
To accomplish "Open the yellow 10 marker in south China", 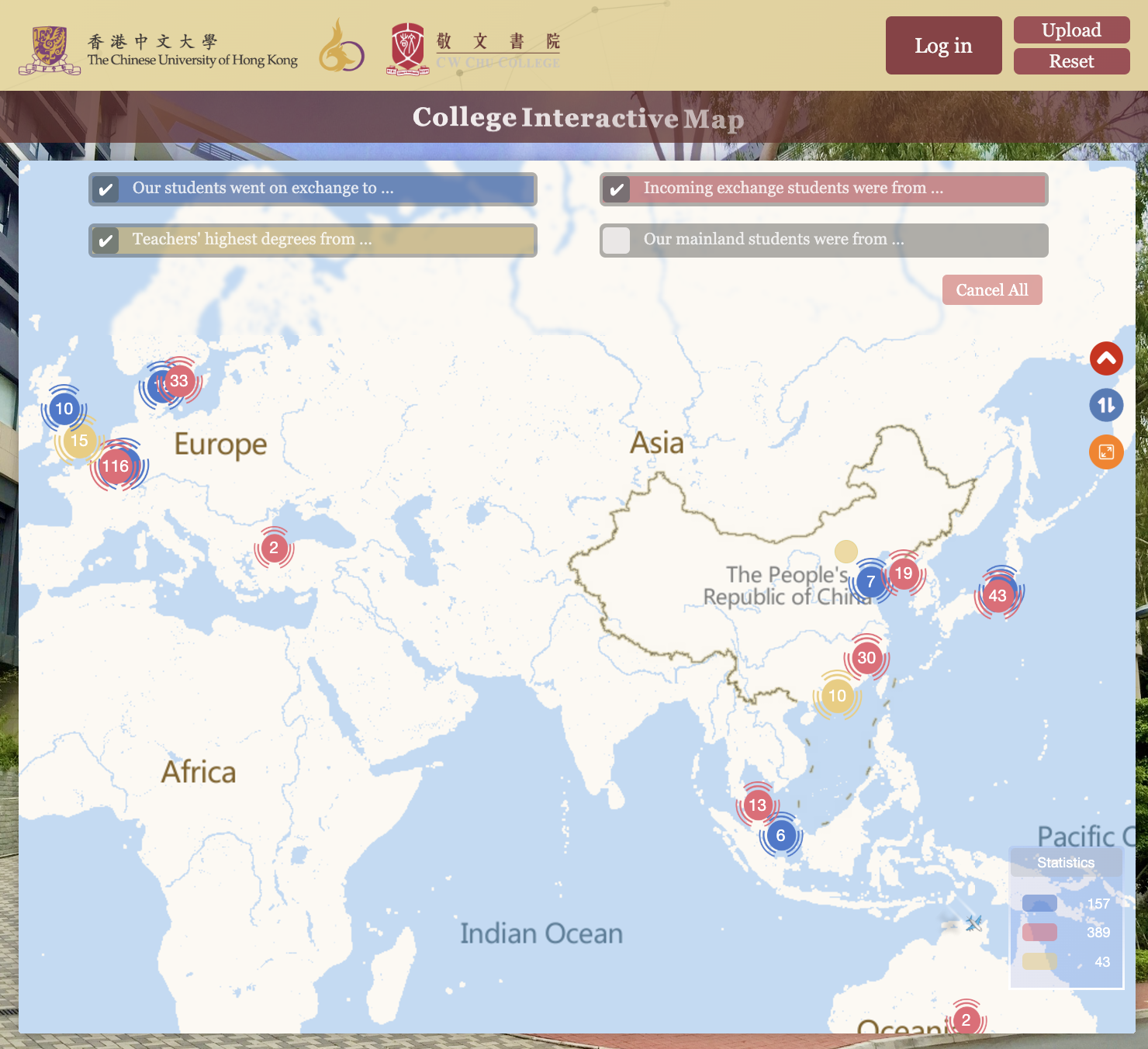I will (x=838, y=695).
